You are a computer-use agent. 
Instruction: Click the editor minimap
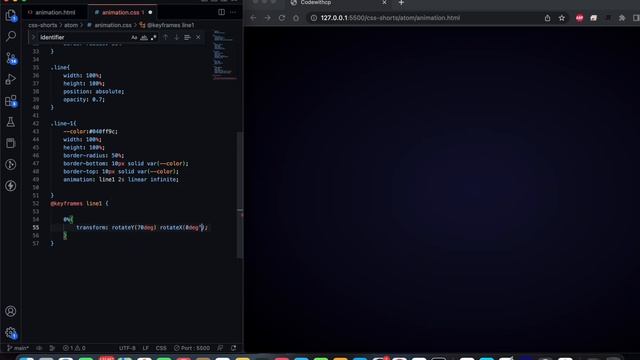[224, 55]
